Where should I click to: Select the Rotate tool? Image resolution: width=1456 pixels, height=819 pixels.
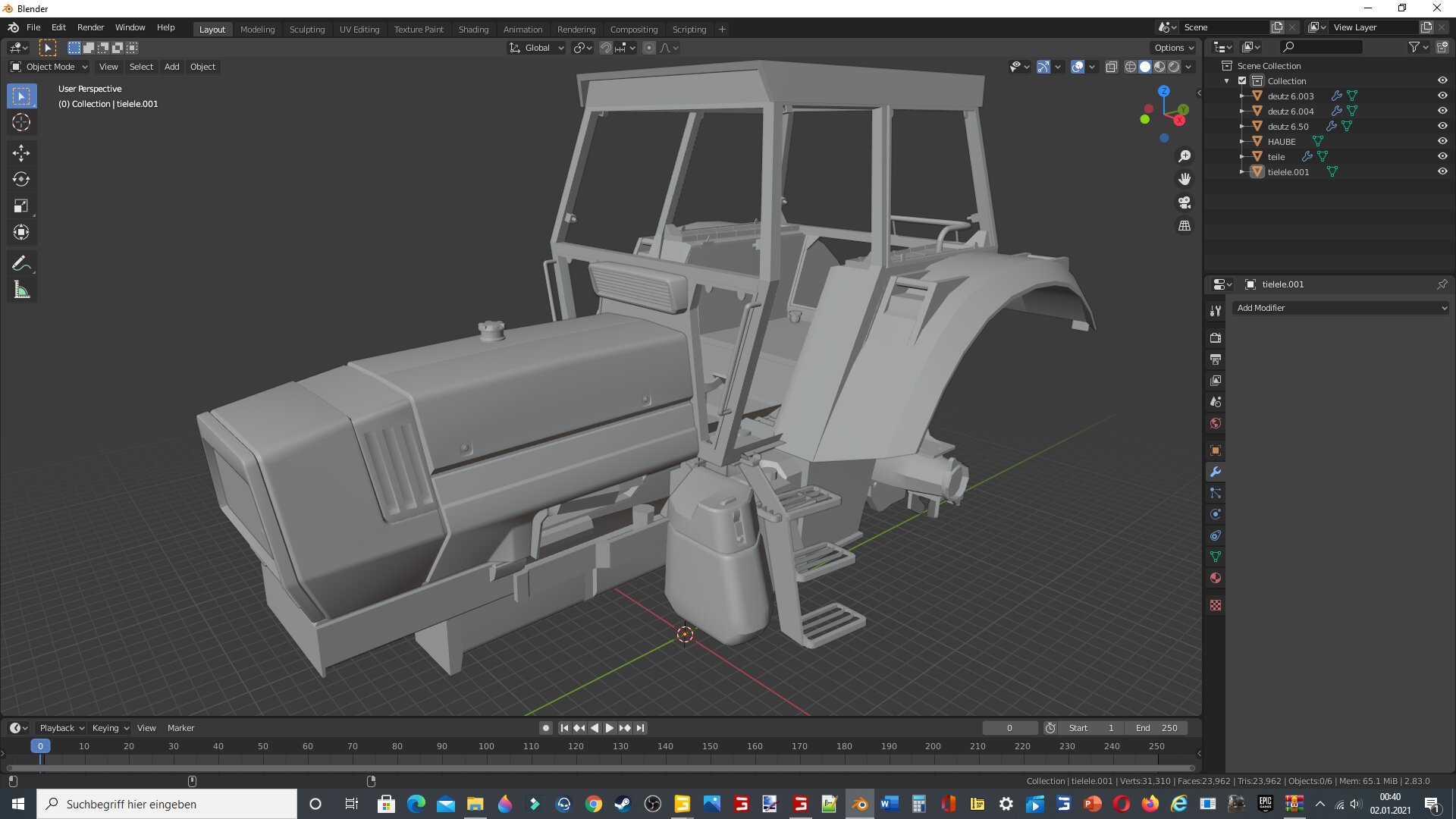pos(21,180)
